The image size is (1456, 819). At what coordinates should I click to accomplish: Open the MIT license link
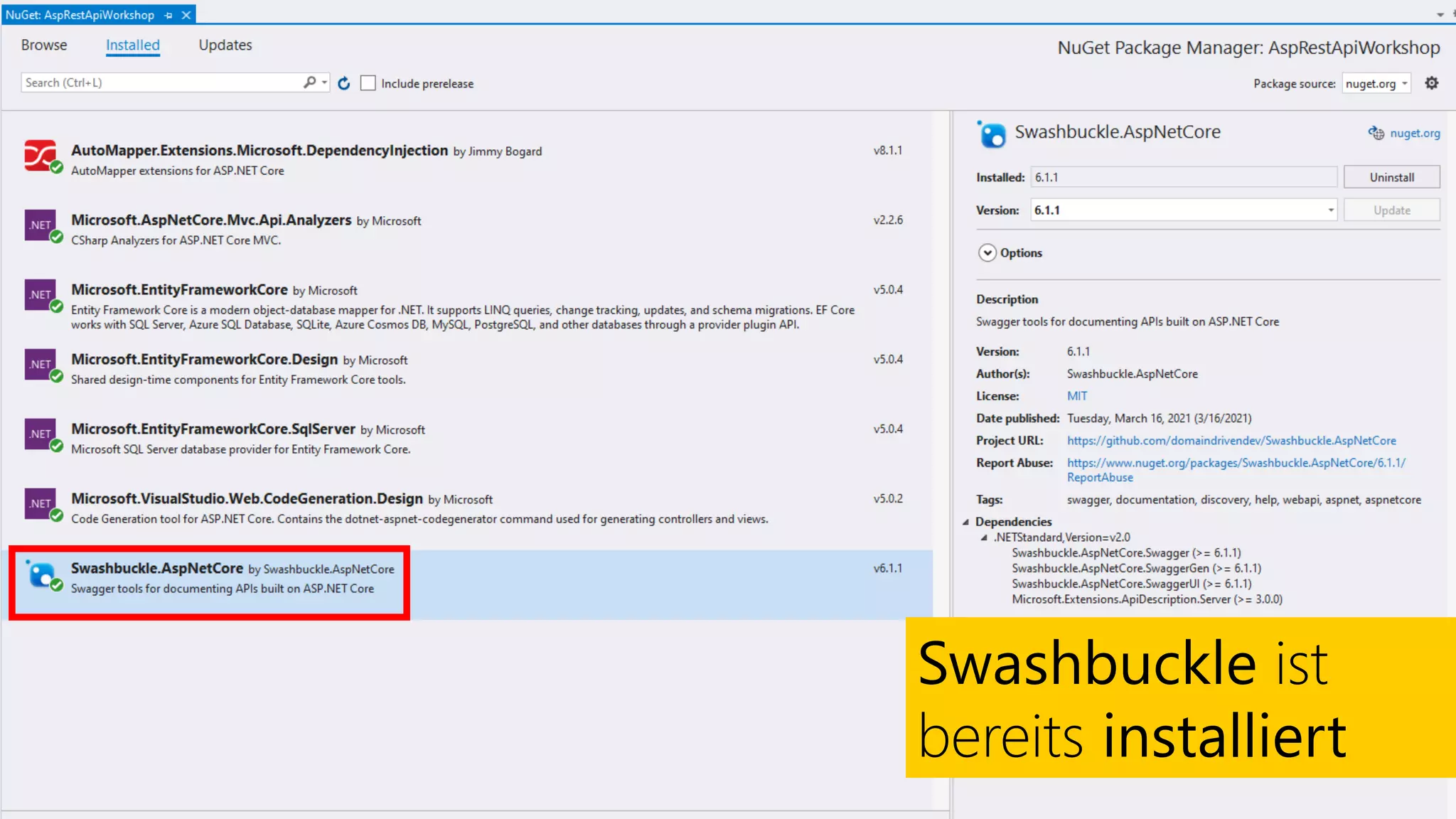pos(1077,396)
